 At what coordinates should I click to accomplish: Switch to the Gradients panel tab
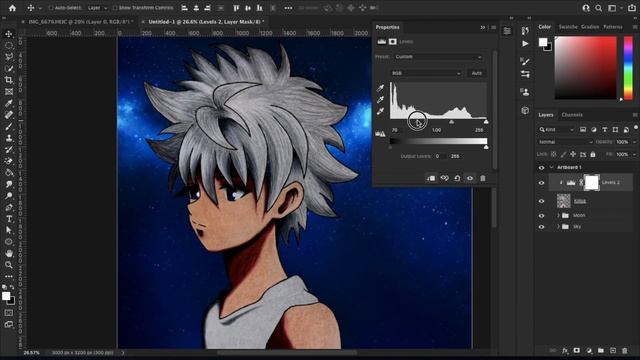[590, 27]
